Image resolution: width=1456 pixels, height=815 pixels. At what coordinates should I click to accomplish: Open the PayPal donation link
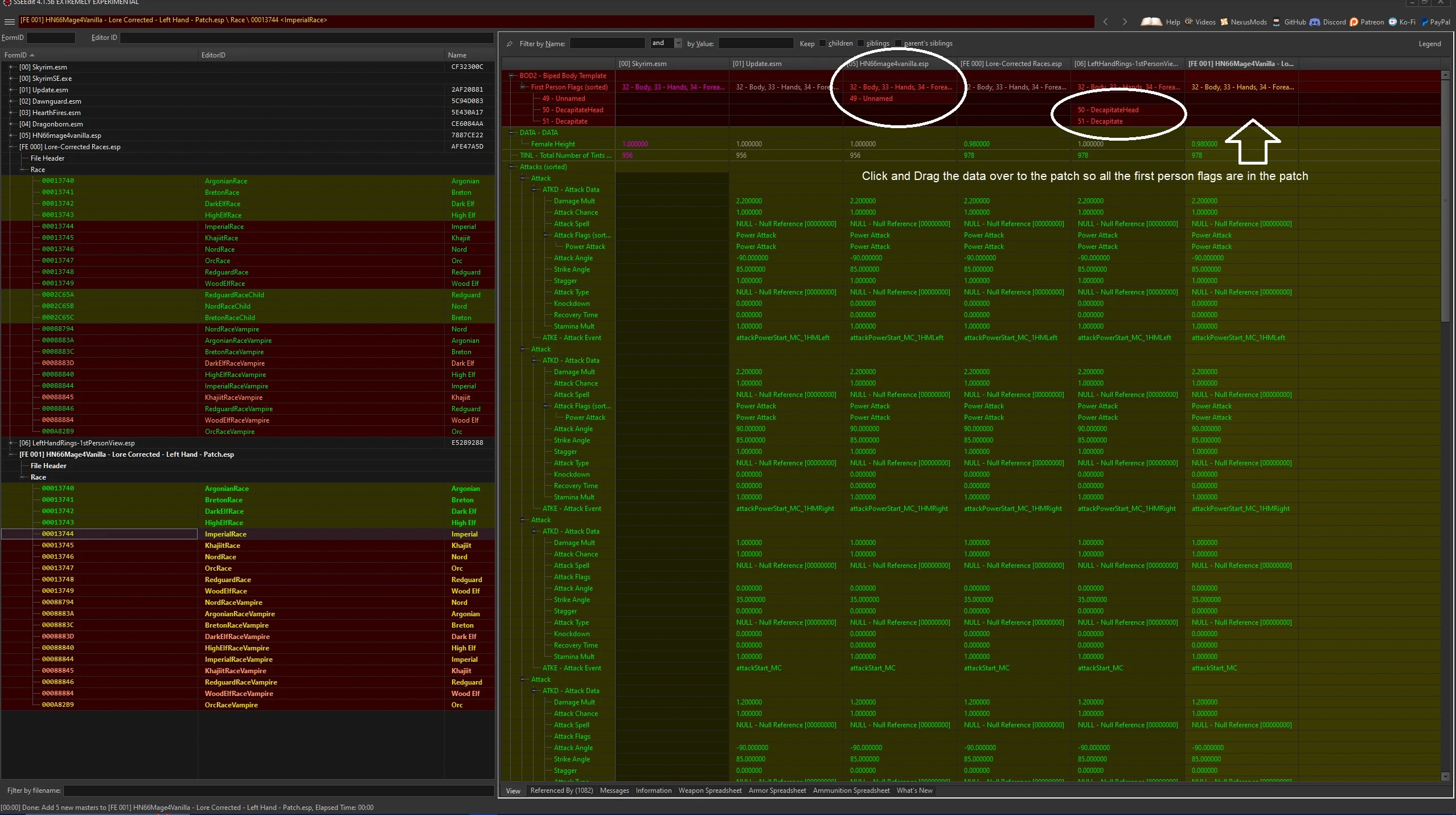point(1435,22)
